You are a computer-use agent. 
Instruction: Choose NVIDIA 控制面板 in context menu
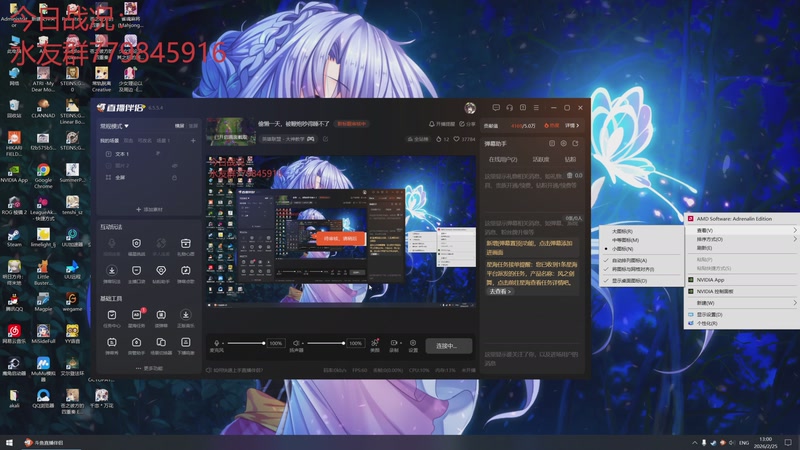pyautogui.click(x=742, y=291)
